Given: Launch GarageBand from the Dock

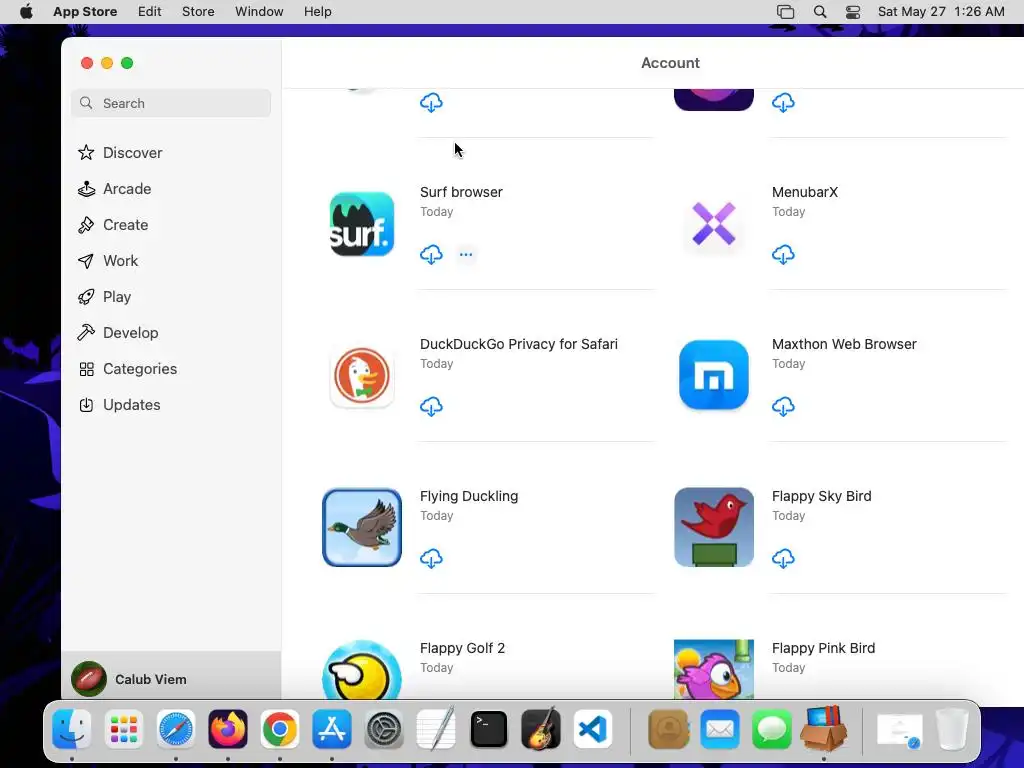Looking at the screenshot, I should click(x=541, y=729).
